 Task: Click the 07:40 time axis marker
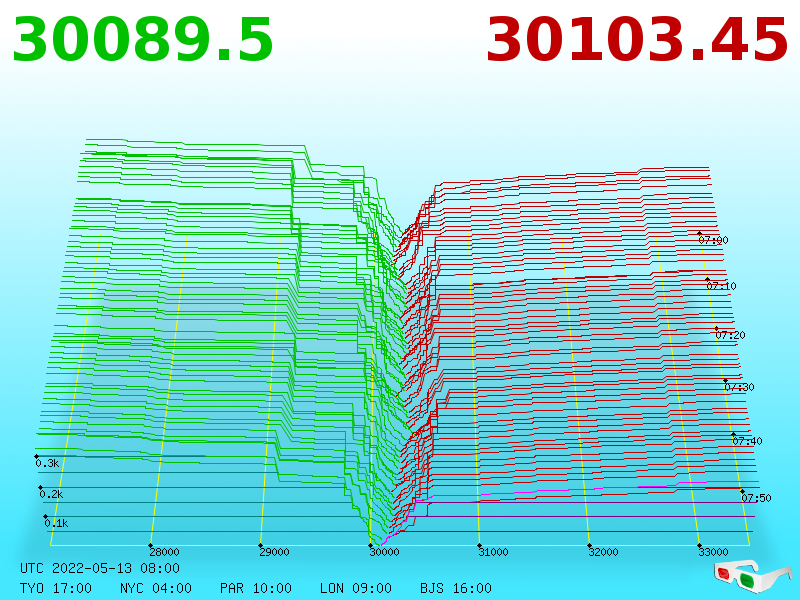(x=747, y=441)
